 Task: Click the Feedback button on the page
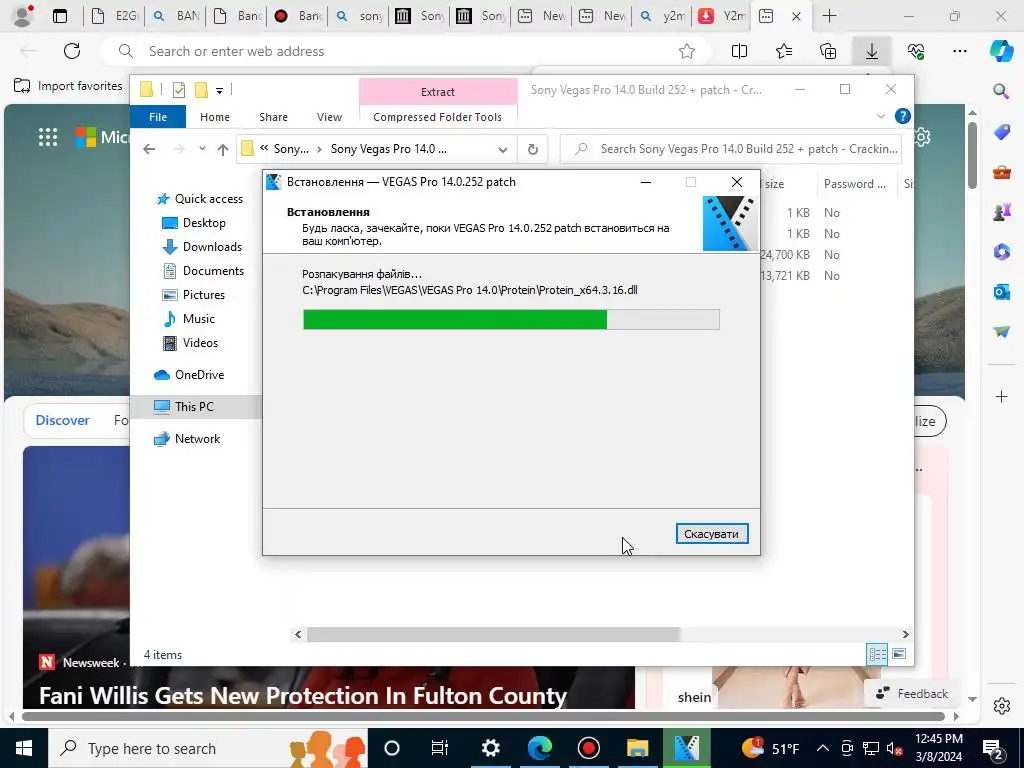coord(912,694)
